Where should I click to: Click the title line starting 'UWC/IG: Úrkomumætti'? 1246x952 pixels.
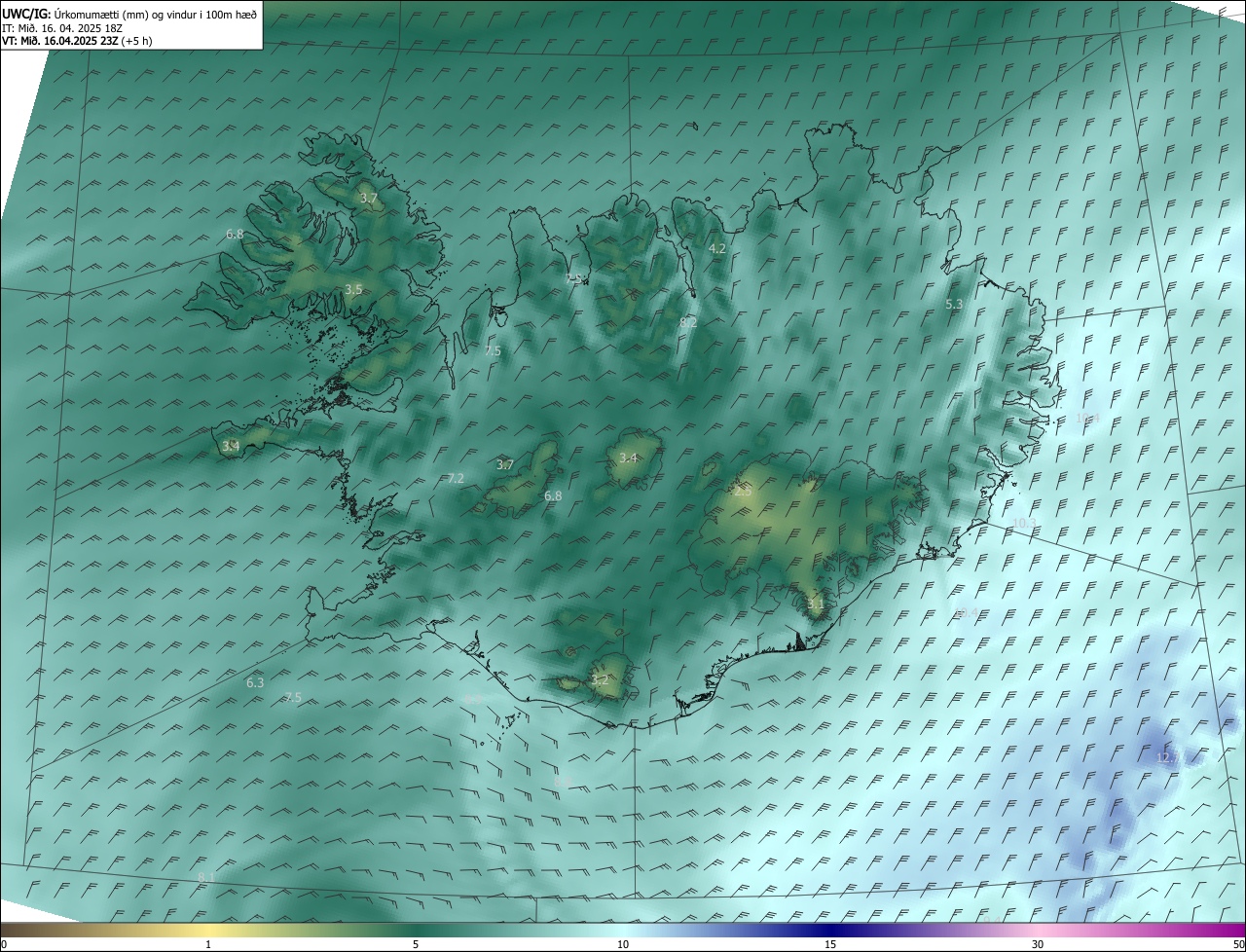click(129, 13)
